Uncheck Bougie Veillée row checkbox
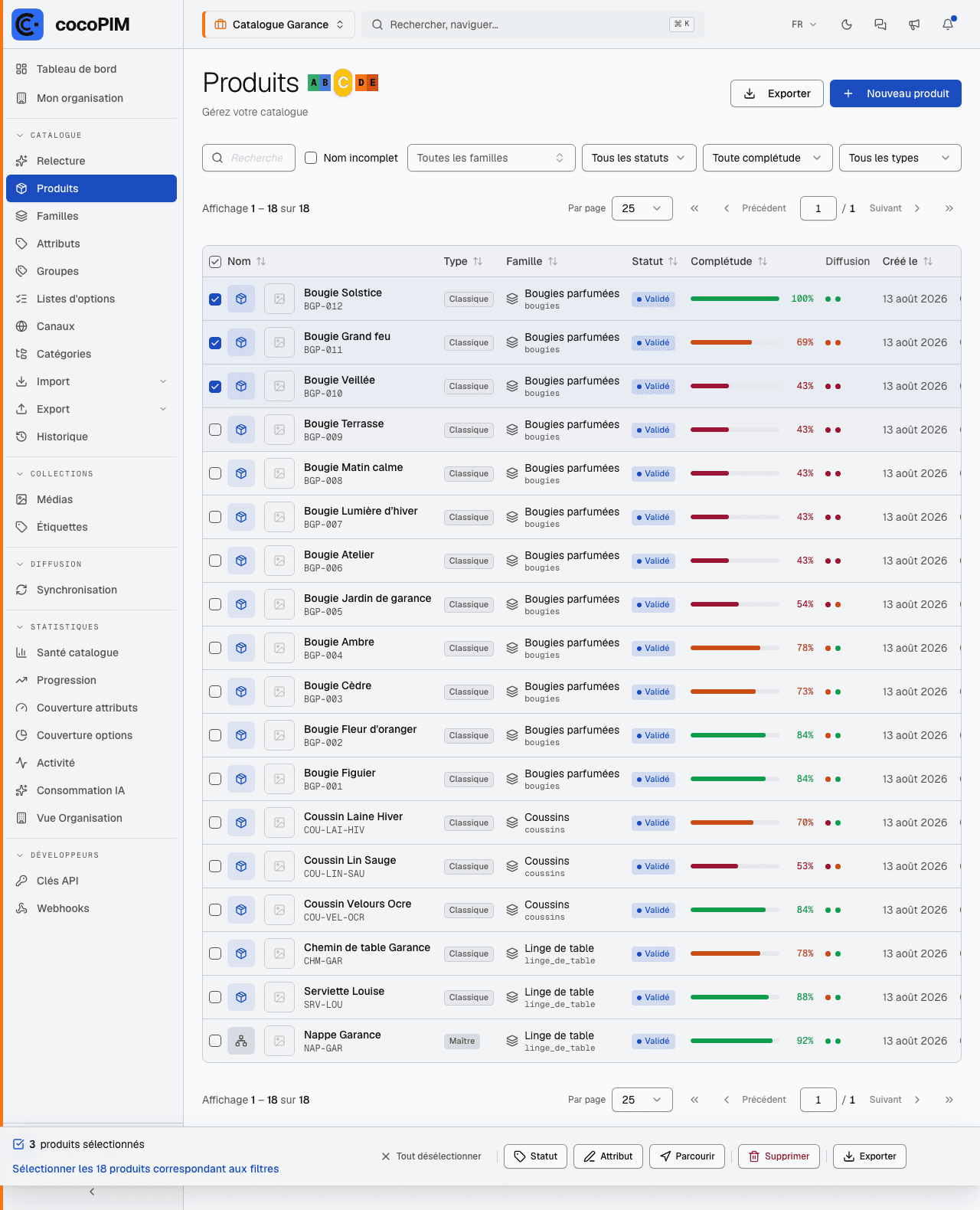980x1210 pixels. [x=215, y=386]
